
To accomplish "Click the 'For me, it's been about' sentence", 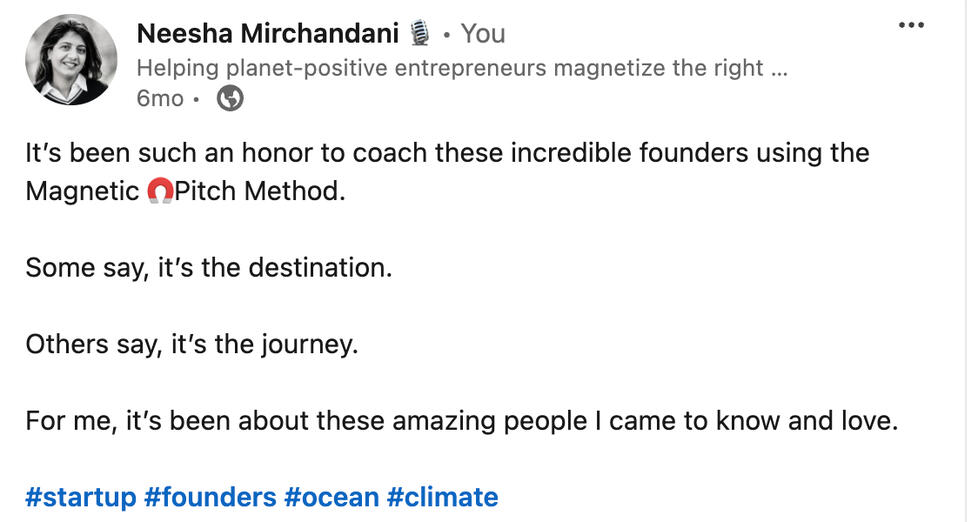I will [462, 421].
